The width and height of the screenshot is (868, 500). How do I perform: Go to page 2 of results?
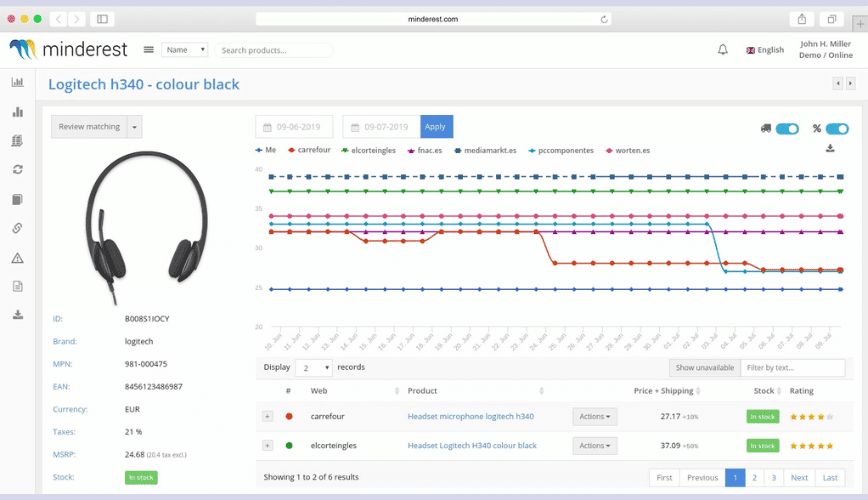tap(754, 477)
